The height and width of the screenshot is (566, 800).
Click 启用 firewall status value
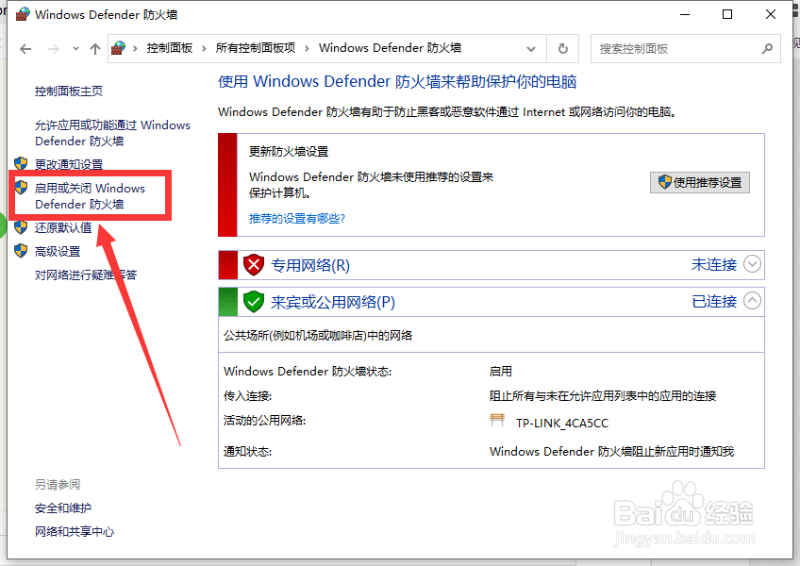(x=501, y=371)
